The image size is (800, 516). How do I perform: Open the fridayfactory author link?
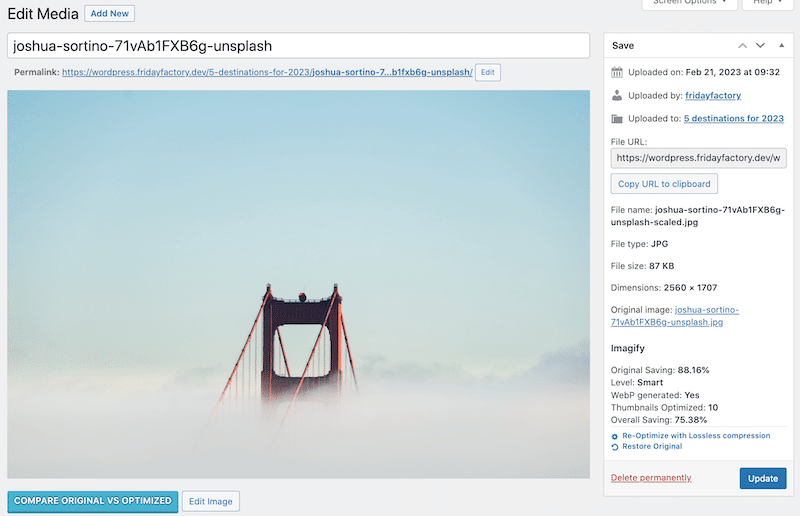click(x=713, y=95)
